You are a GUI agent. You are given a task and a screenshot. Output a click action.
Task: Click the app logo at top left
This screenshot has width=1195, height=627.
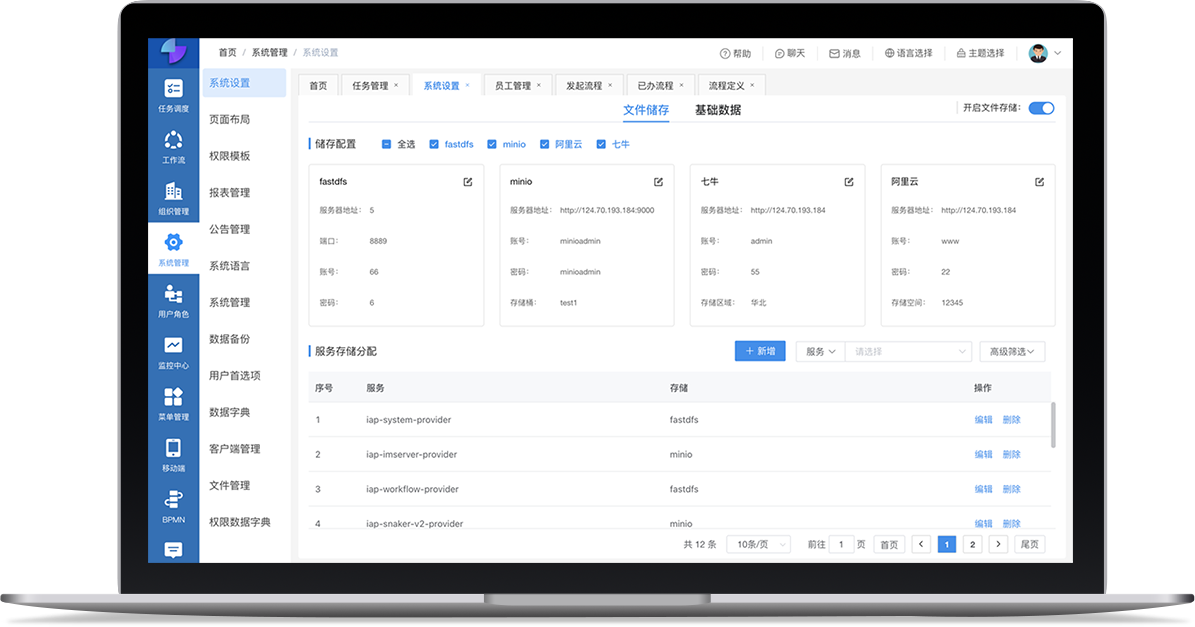pyautogui.click(x=173, y=52)
